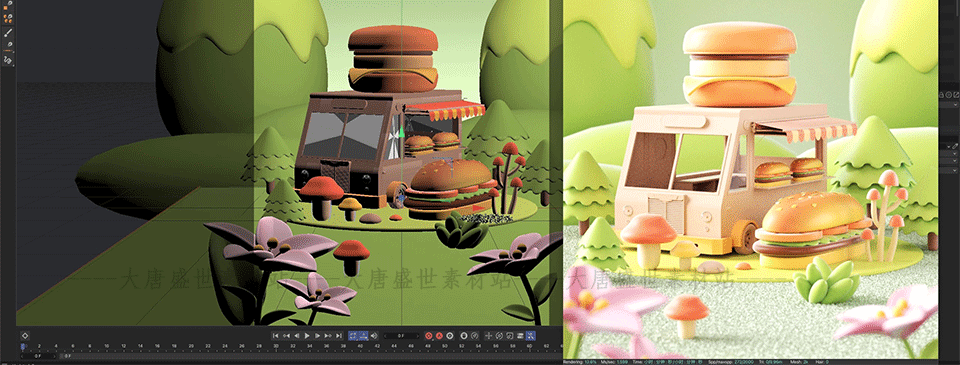Click the diamond keyframe icon above the timeline
960x365 pixels.
tap(25, 336)
